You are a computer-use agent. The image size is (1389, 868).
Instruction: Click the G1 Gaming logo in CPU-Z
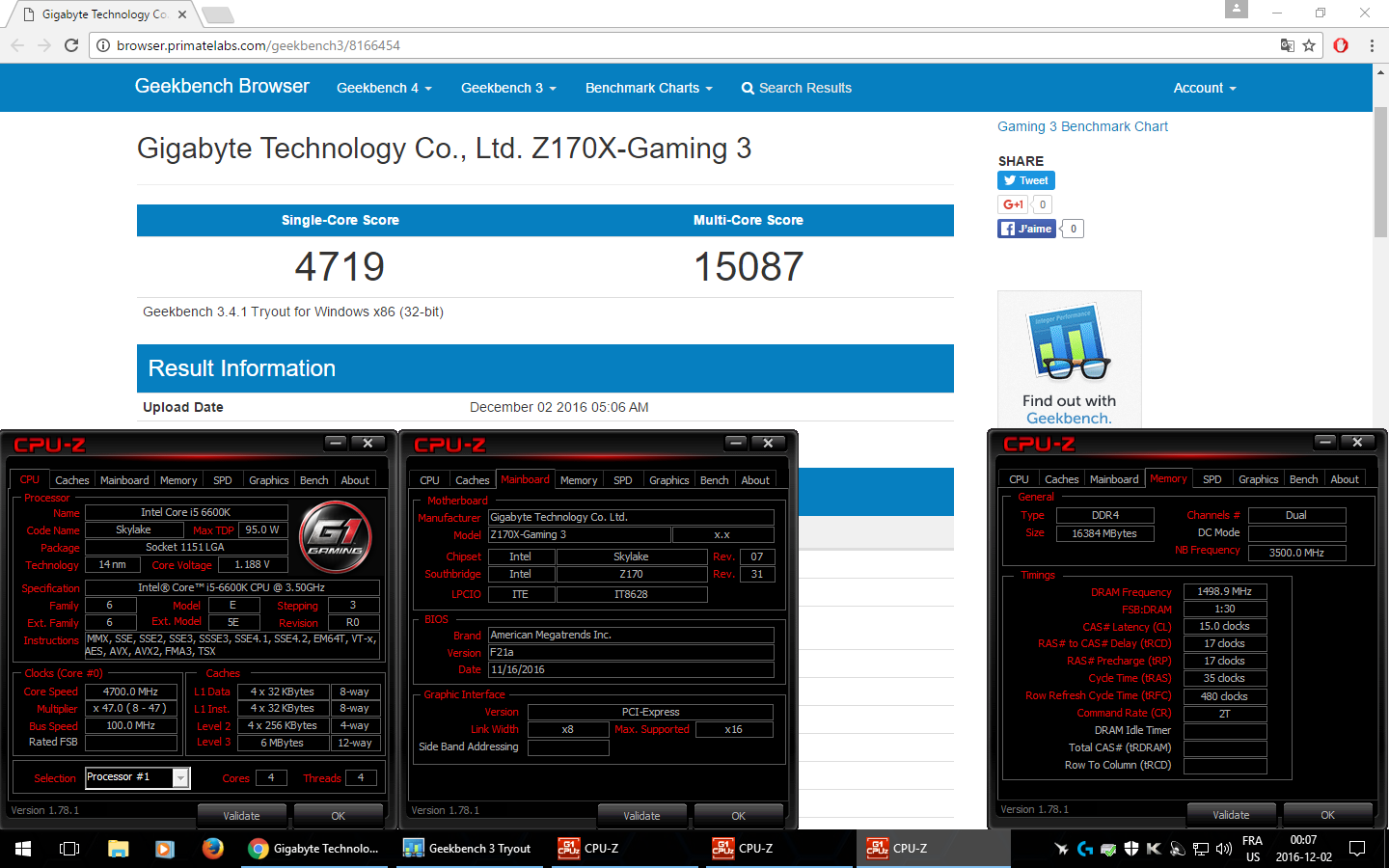tap(335, 537)
